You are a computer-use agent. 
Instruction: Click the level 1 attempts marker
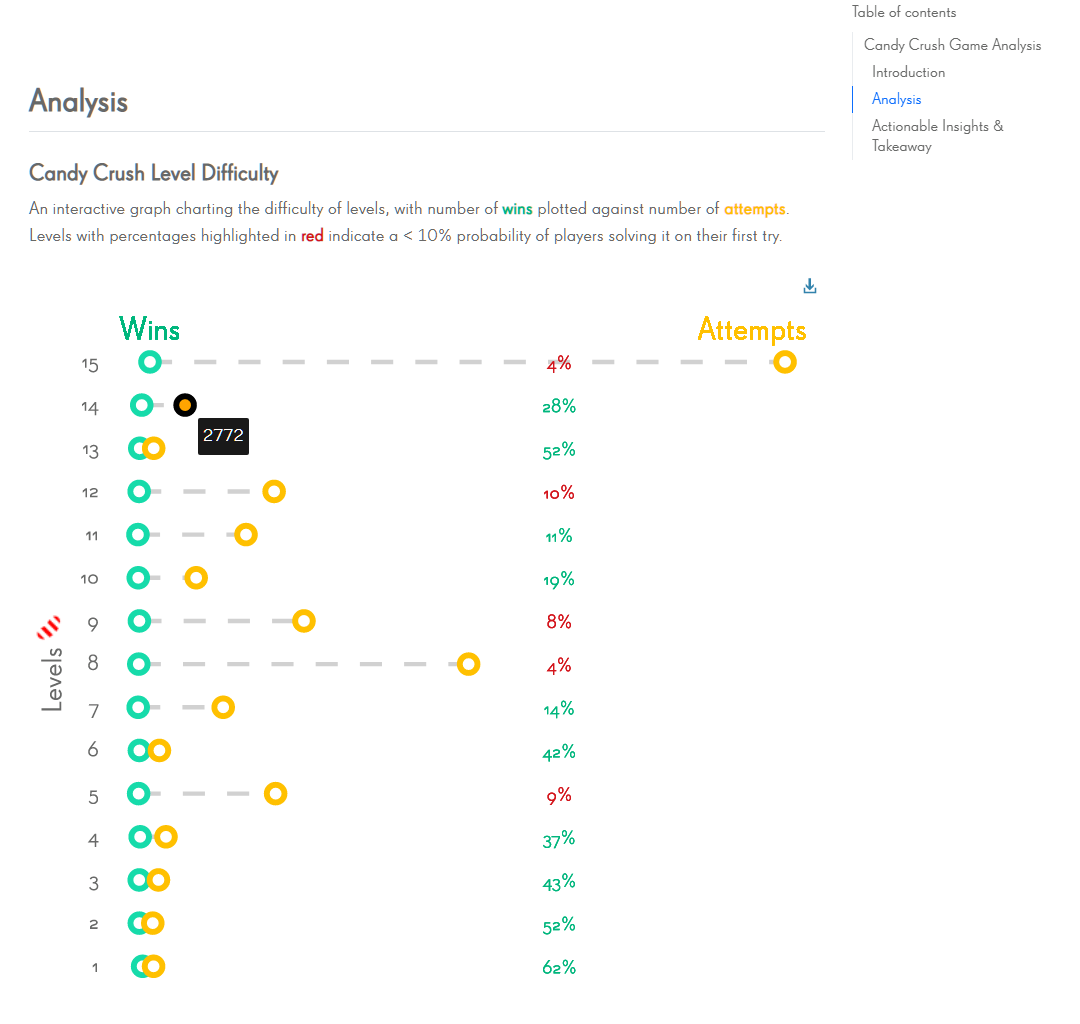point(153,966)
